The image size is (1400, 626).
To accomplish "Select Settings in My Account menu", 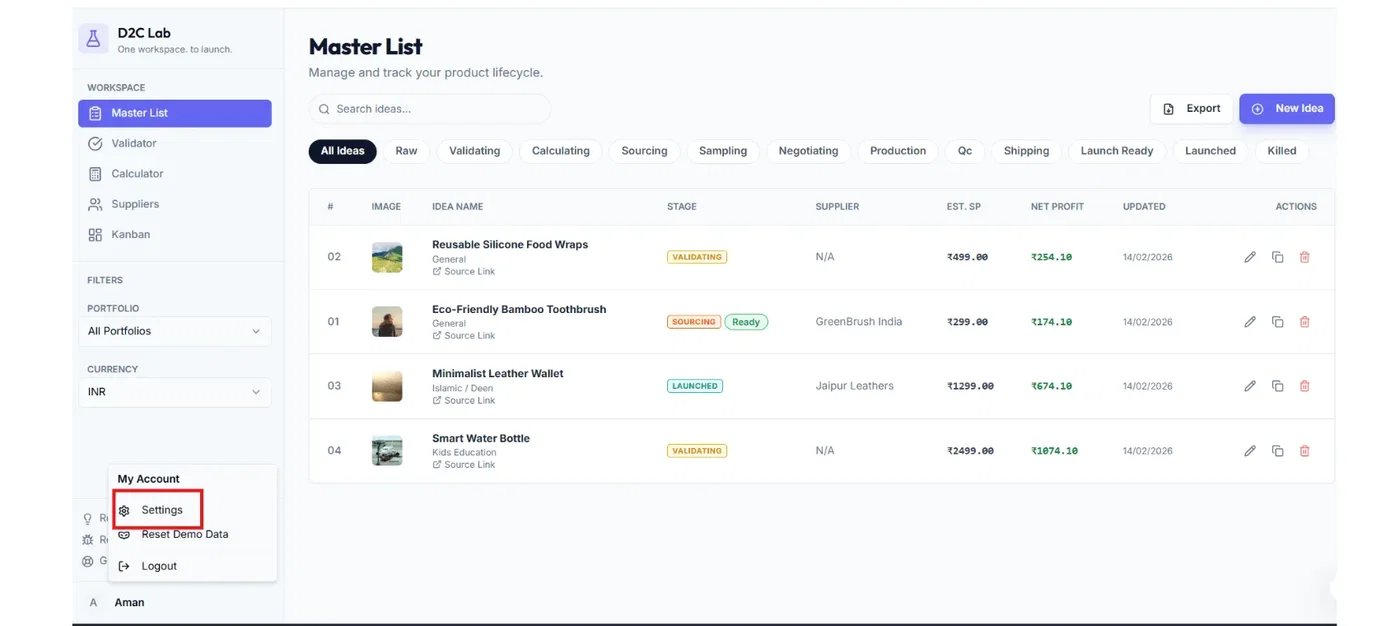I will (161, 510).
